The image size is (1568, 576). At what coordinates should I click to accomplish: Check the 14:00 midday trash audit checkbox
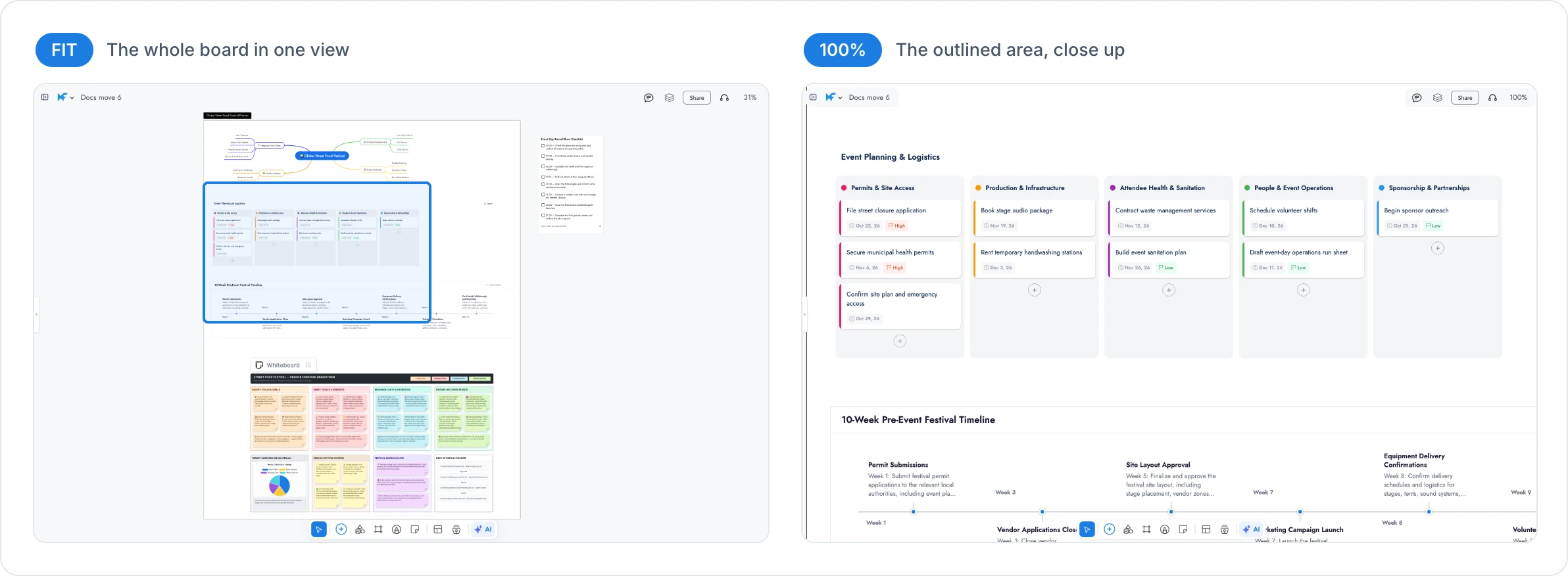543,195
